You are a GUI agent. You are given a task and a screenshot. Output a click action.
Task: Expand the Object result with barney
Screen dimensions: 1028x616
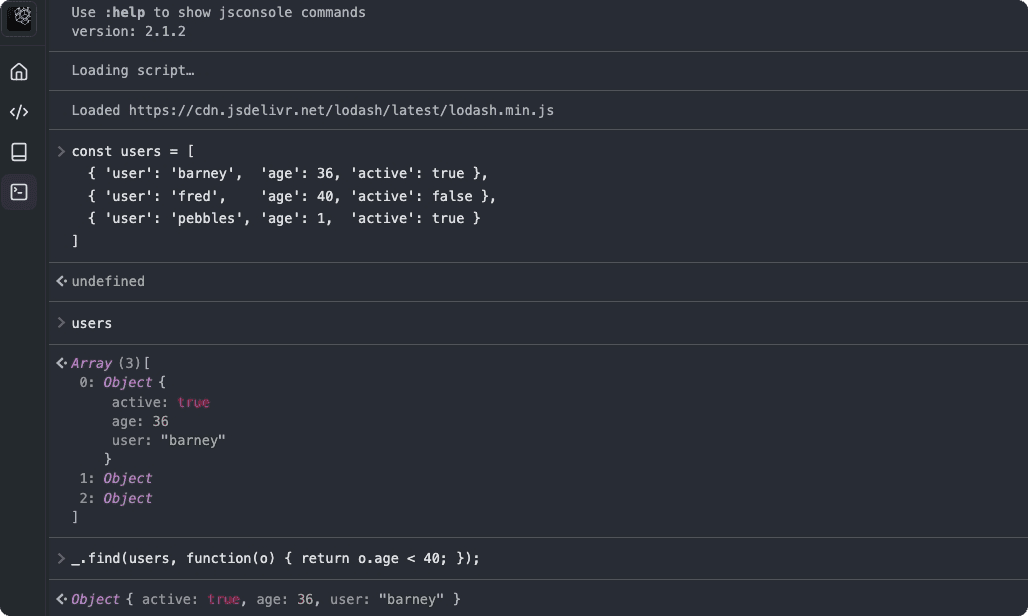click(96, 599)
